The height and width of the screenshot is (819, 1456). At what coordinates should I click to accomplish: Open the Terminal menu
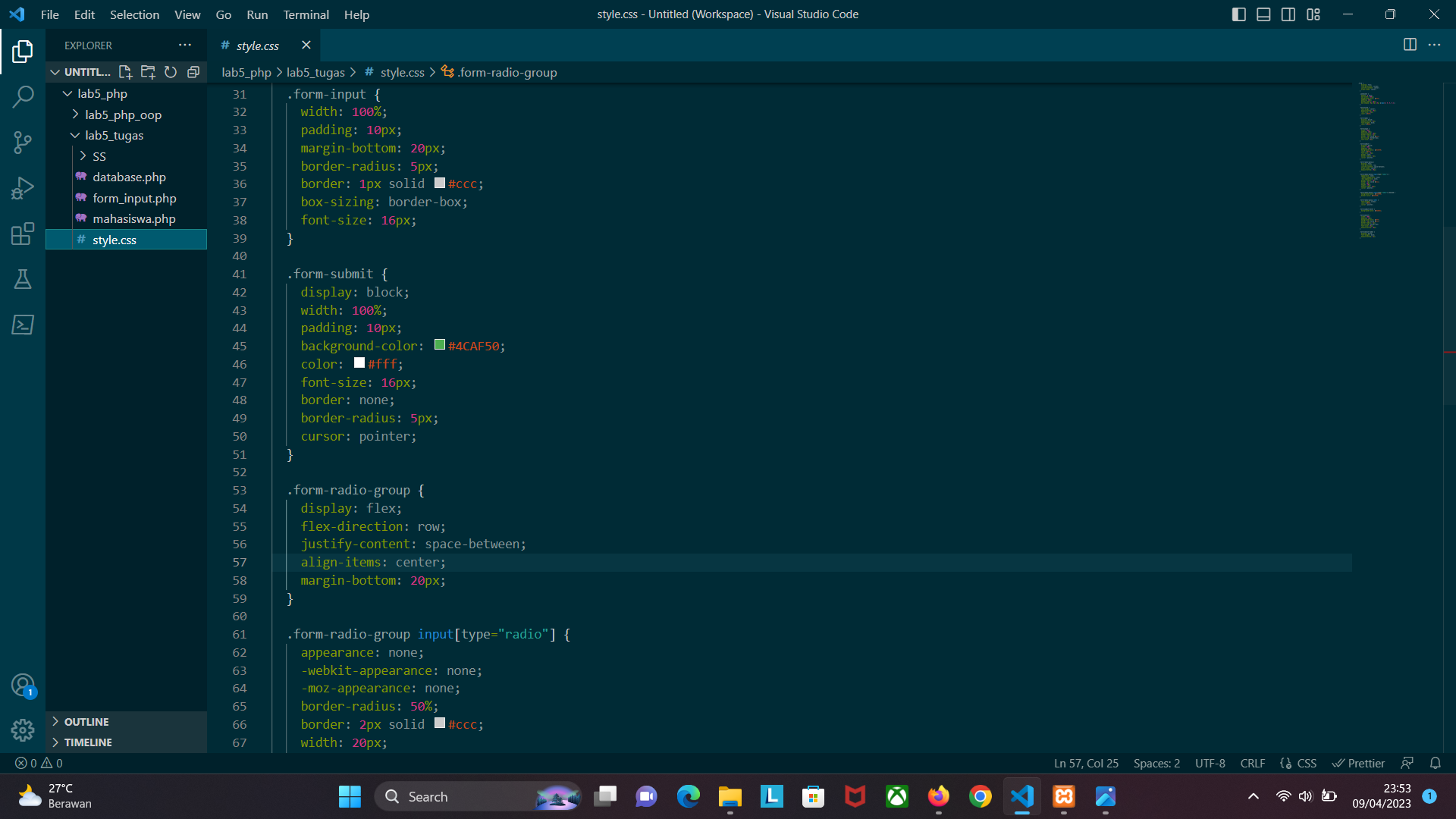coord(306,14)
